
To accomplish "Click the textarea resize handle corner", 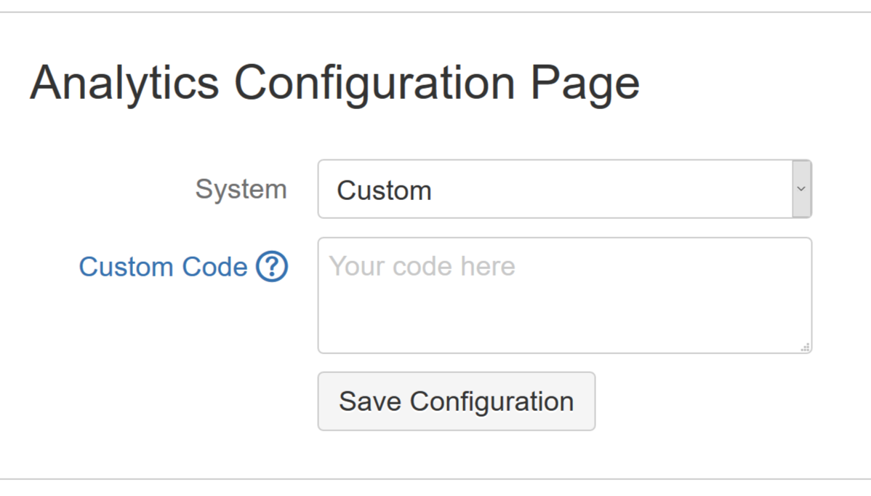I will (x=806, y=347).
